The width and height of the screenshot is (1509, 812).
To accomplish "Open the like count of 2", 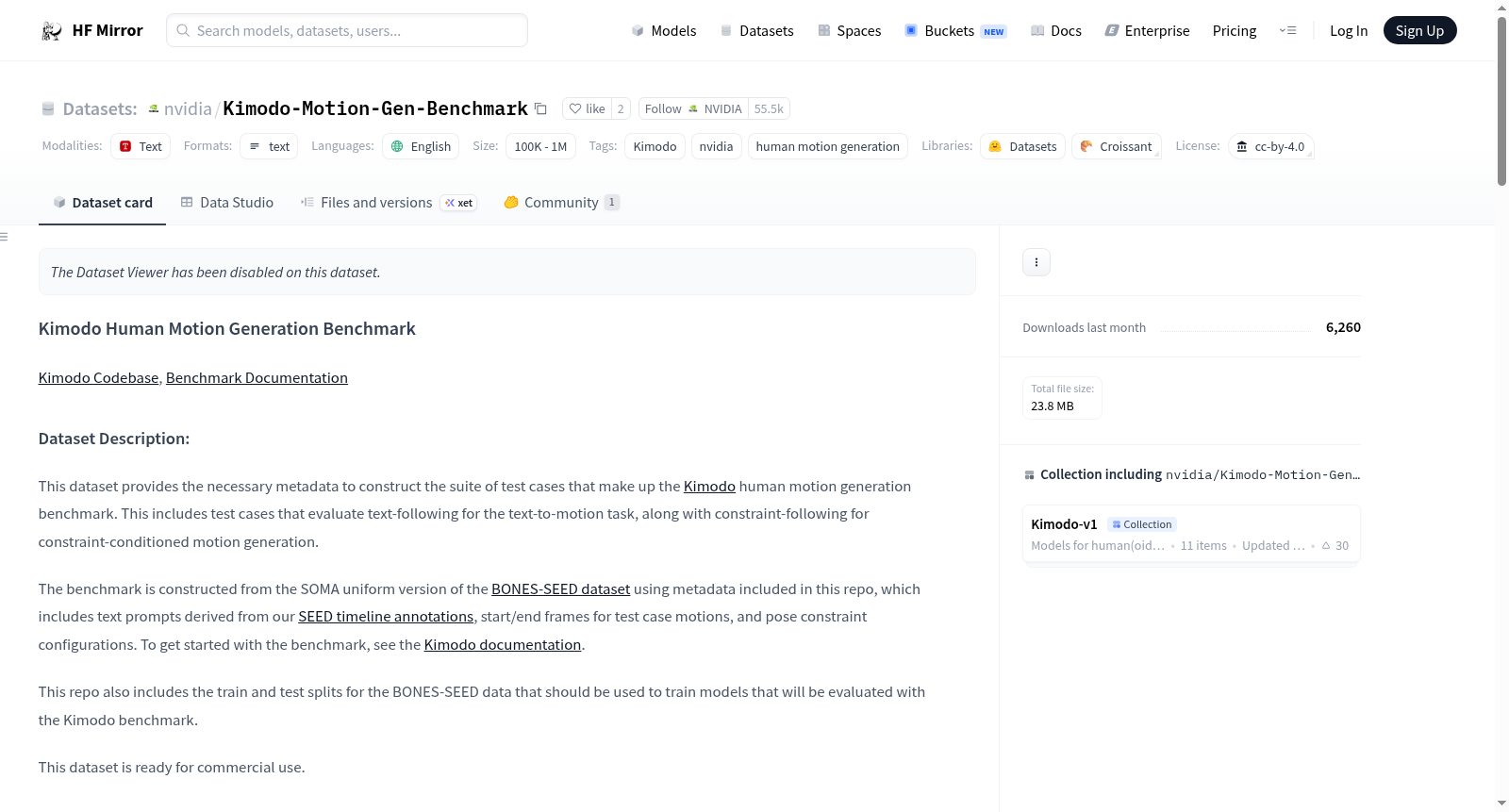I will (621, 108).
